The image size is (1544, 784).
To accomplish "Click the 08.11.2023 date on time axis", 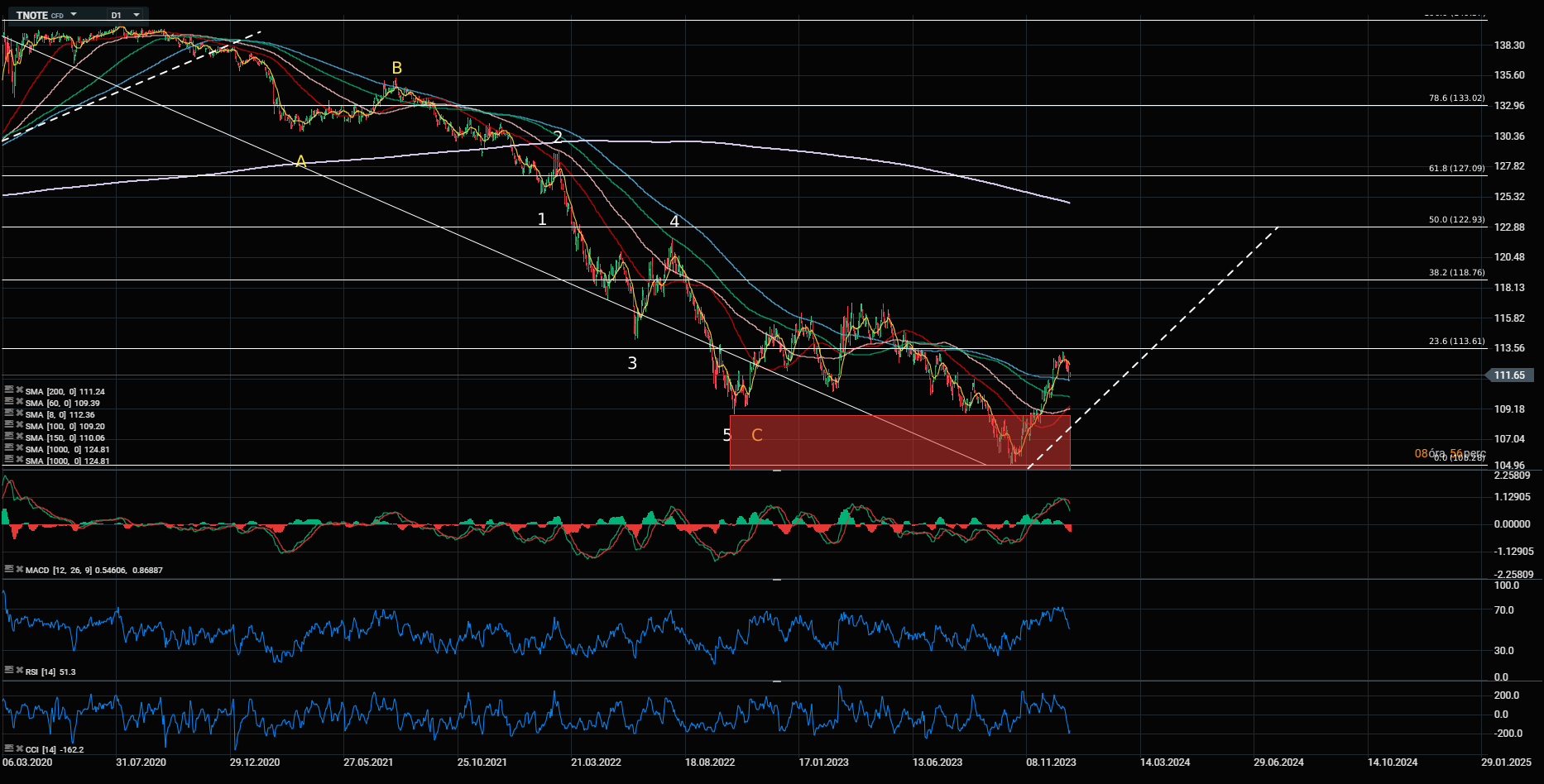I will point(1051,762).
